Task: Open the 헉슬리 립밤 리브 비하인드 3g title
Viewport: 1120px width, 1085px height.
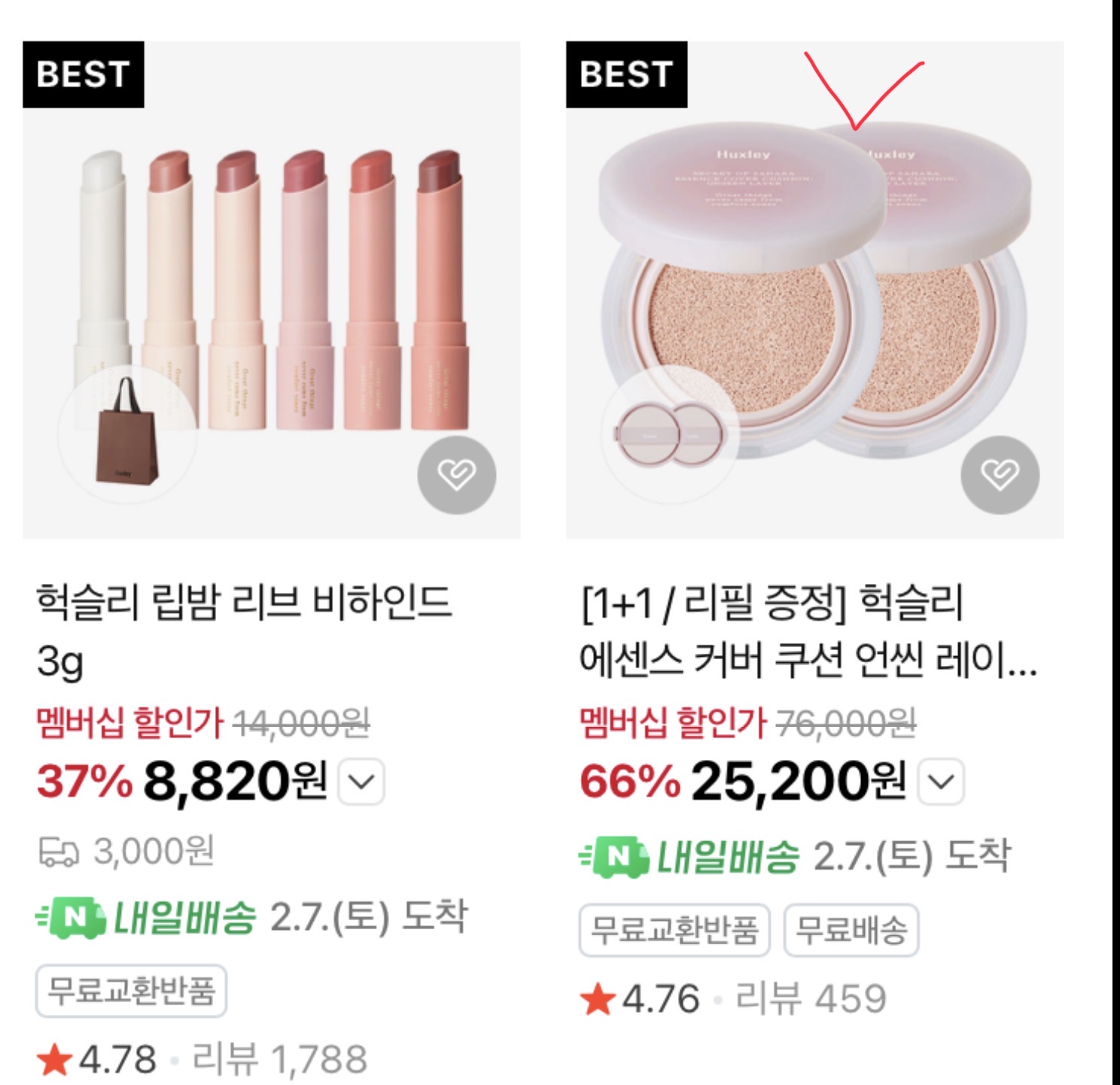Action: coord(245,631)
